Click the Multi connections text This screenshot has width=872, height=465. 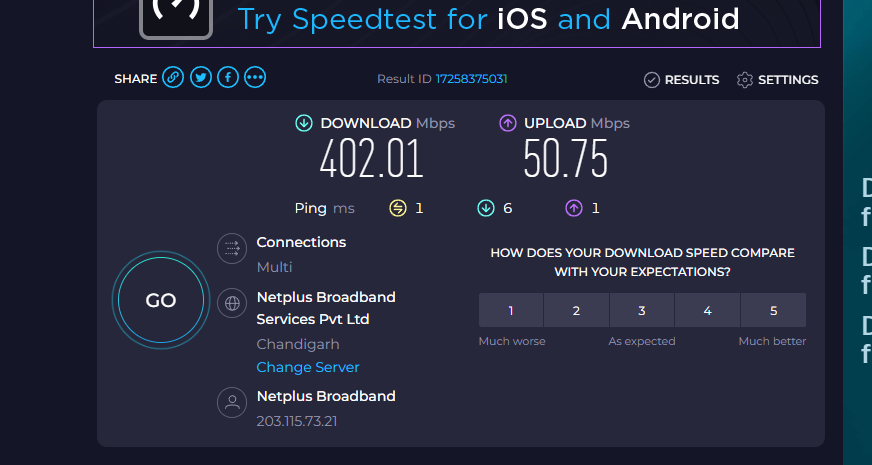274,267
